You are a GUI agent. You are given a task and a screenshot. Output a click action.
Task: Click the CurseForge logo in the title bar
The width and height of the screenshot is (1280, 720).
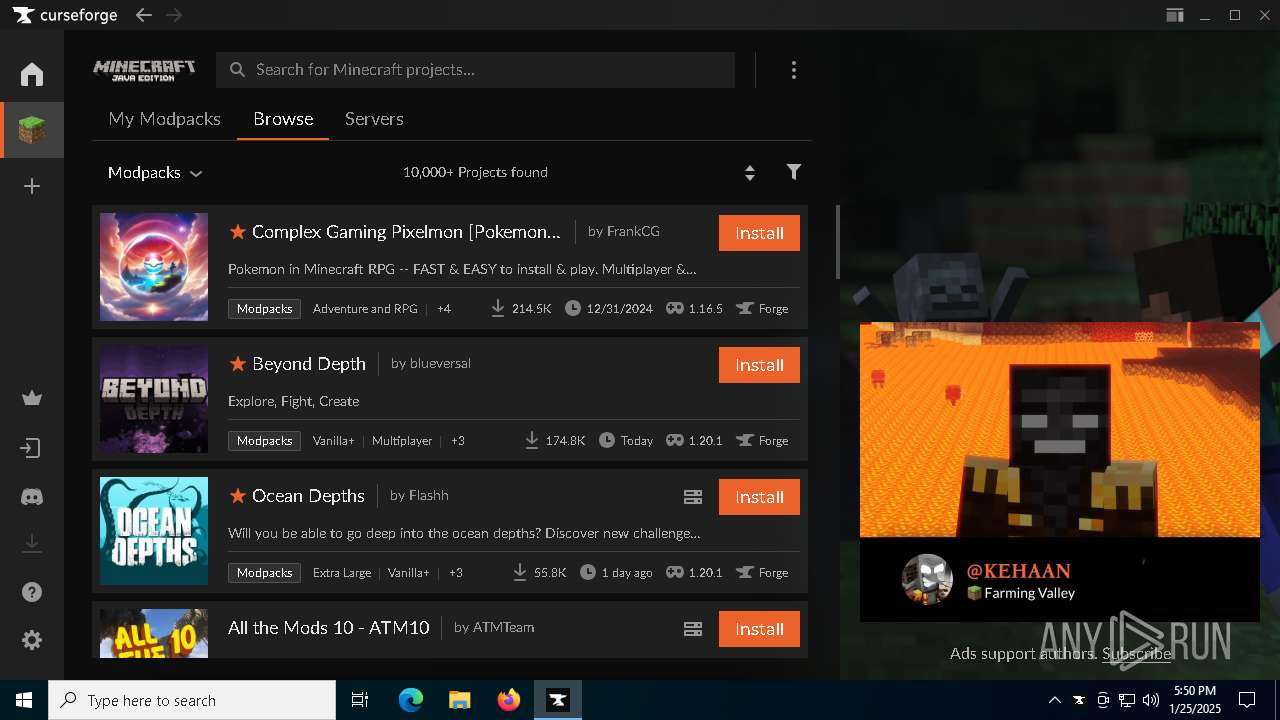[65, 15]
